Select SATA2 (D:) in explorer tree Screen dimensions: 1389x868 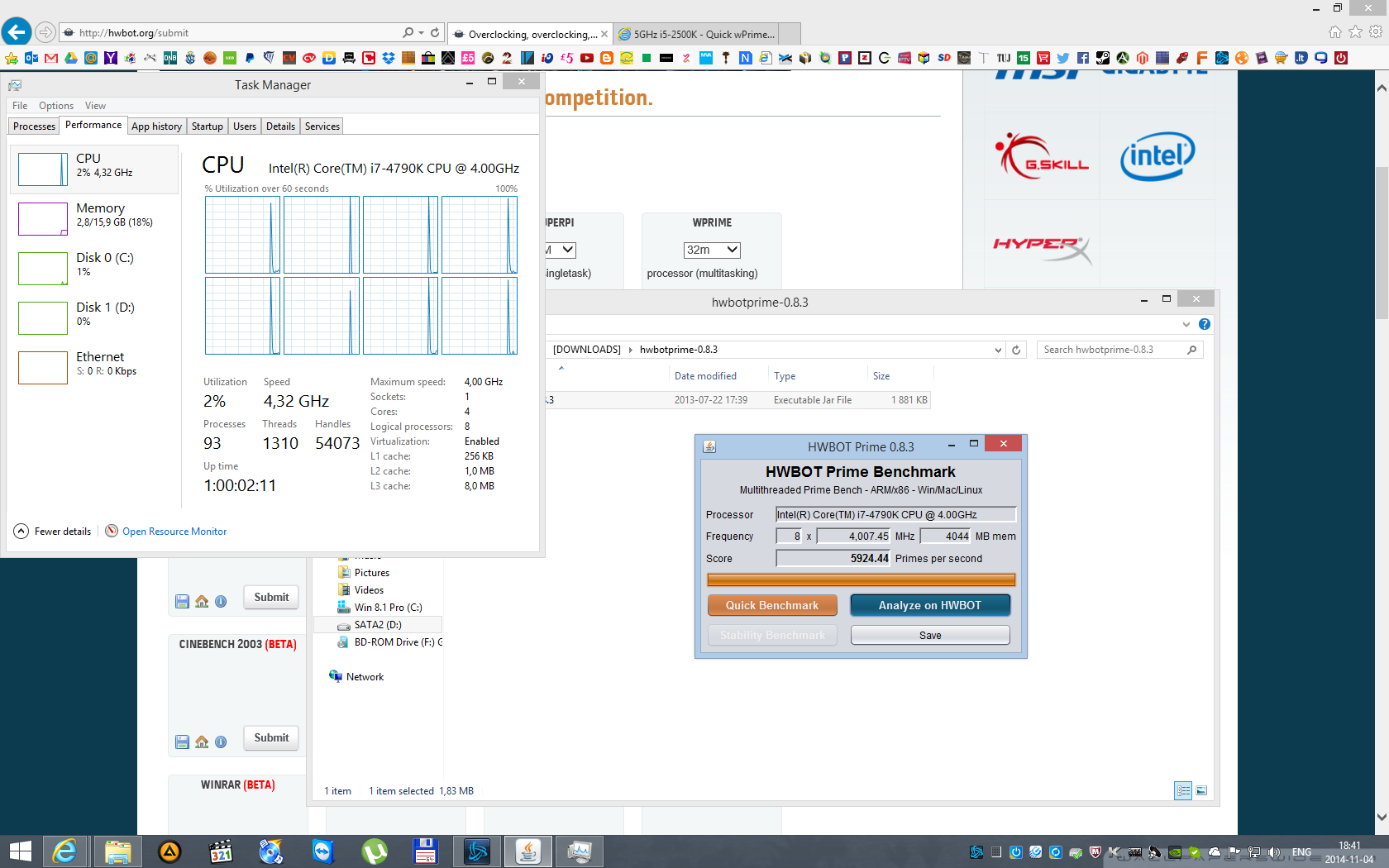pos(378,624)
